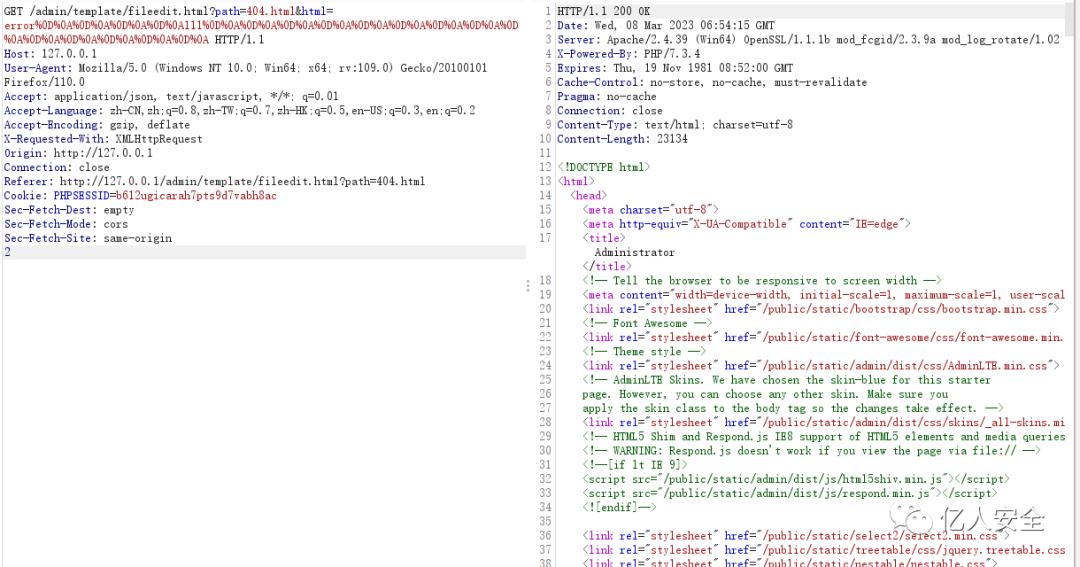Click the <!DOCTYPE html> line in response
This screenshot has height=567, width=1080.
point(603,167)
